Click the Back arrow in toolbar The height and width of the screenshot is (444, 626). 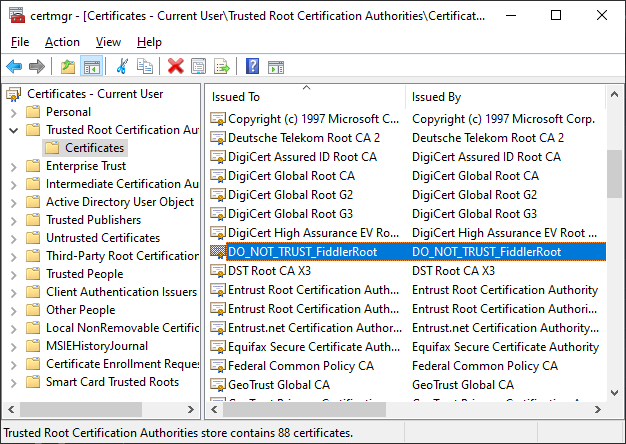(14, 67)
